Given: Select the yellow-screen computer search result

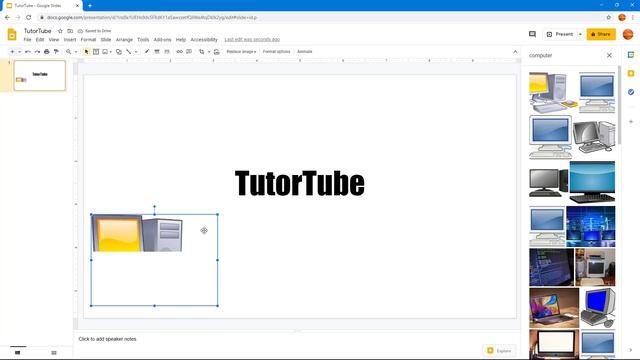Looking at the screenshot, I should [x=553, y=93].
